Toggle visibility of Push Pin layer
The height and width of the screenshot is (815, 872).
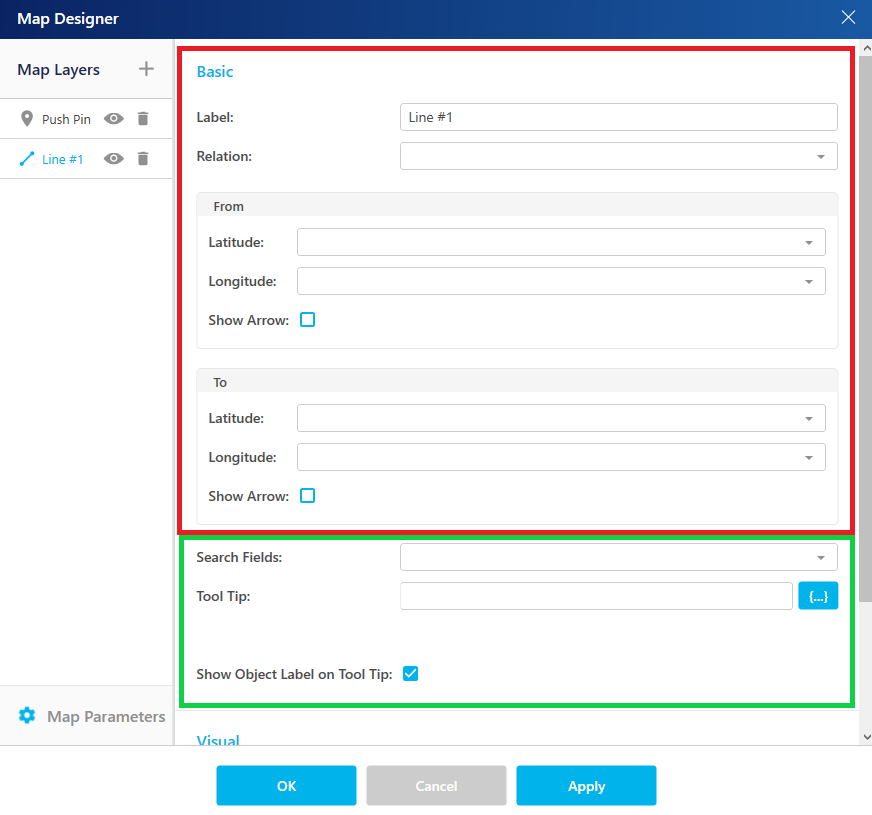pyautogui.click(x=114, y=118)
